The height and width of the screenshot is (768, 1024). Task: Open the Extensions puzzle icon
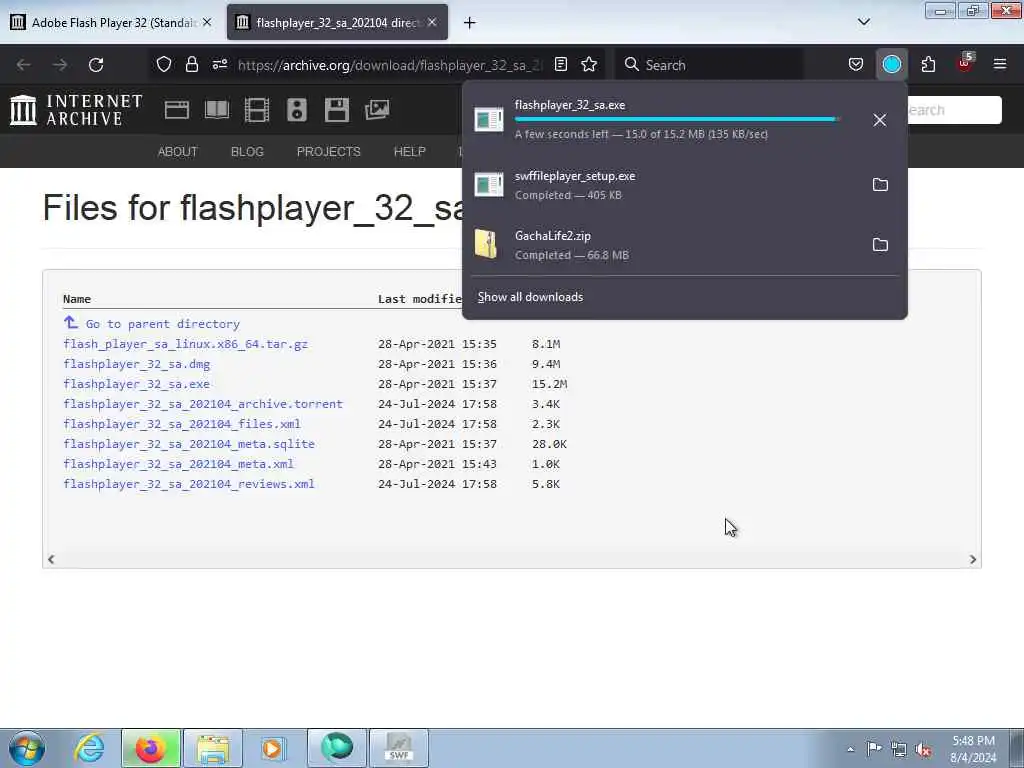coord(928,65)
